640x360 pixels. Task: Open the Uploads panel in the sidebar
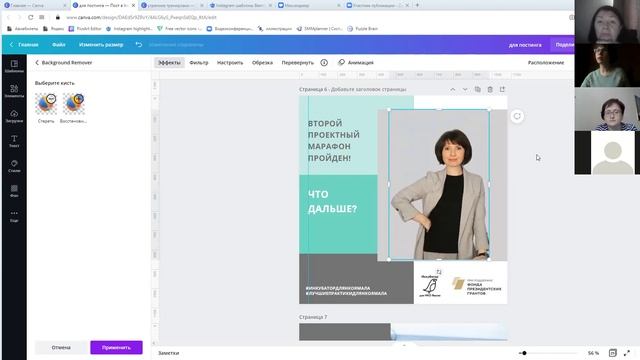click(x=14, y=116)
